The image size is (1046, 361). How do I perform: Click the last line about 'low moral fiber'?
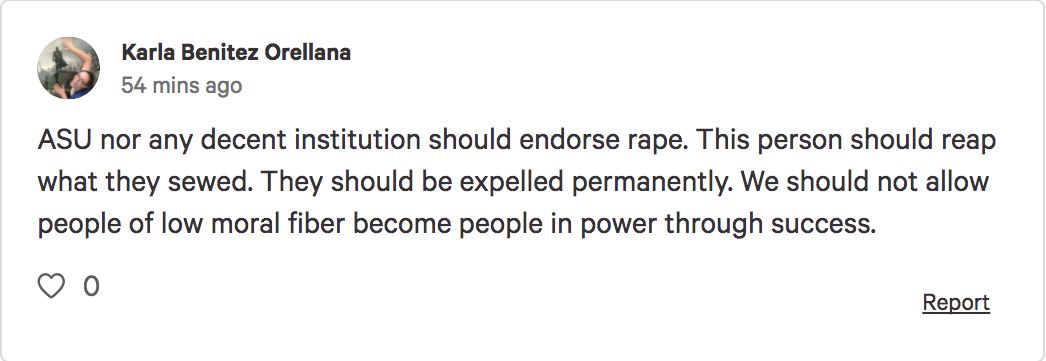pos(456,225)
